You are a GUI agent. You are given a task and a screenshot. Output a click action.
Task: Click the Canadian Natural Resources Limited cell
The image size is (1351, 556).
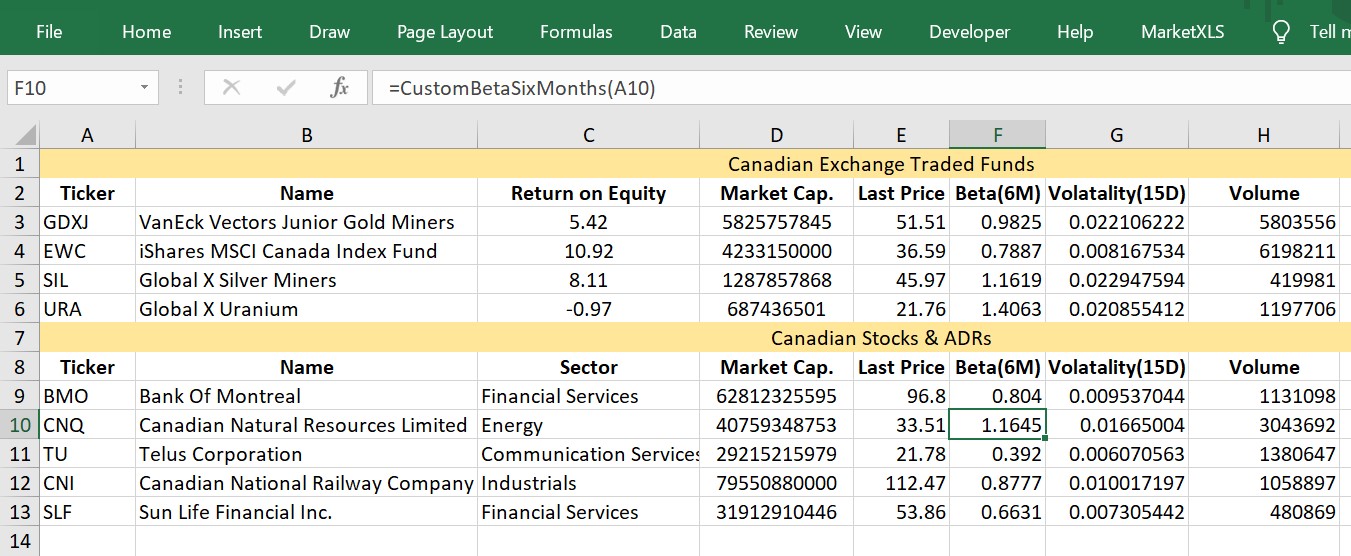pyautogui.click(x=307, y=425)
